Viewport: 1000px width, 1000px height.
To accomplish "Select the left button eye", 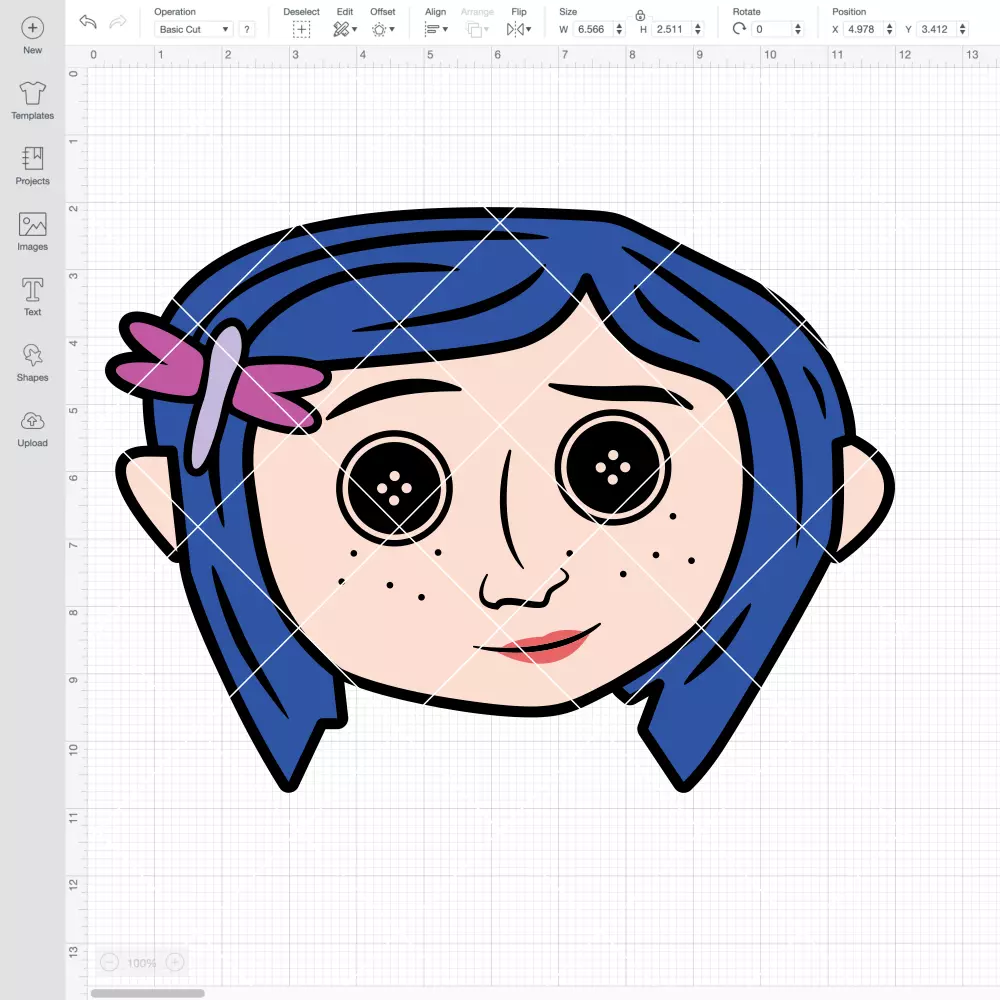I will 394,488.
